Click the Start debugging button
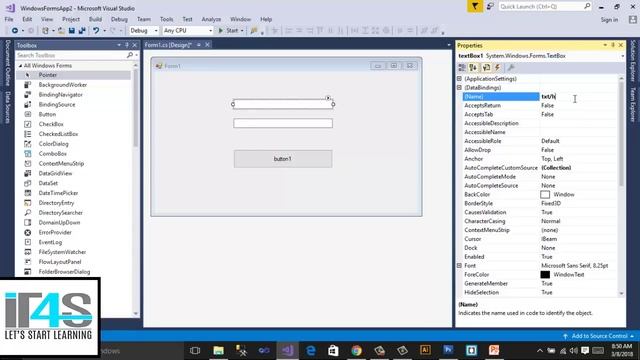Screen dimensions: 640x360 (x=228, y=31)
